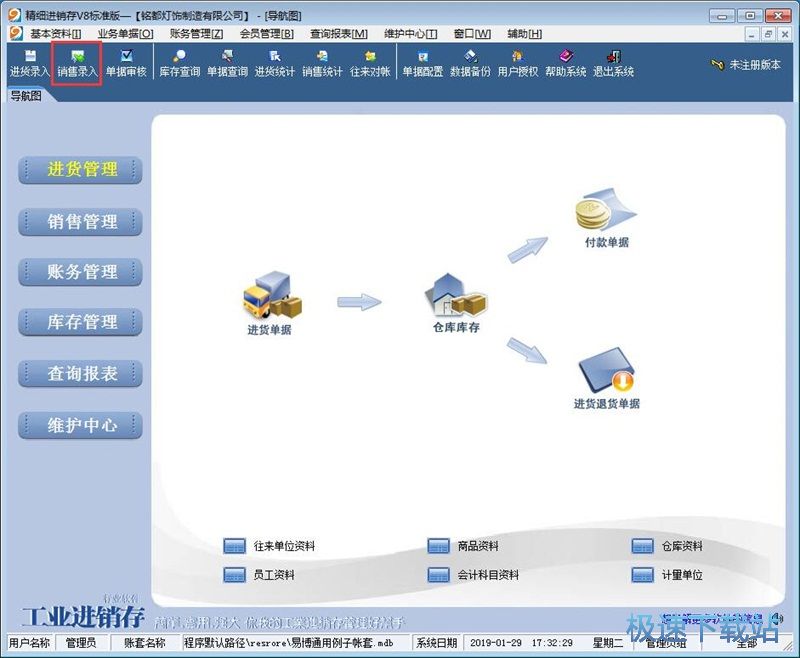Select 销售统计 sales statistics
Viewport: 800px width, 658px height.
324,62
